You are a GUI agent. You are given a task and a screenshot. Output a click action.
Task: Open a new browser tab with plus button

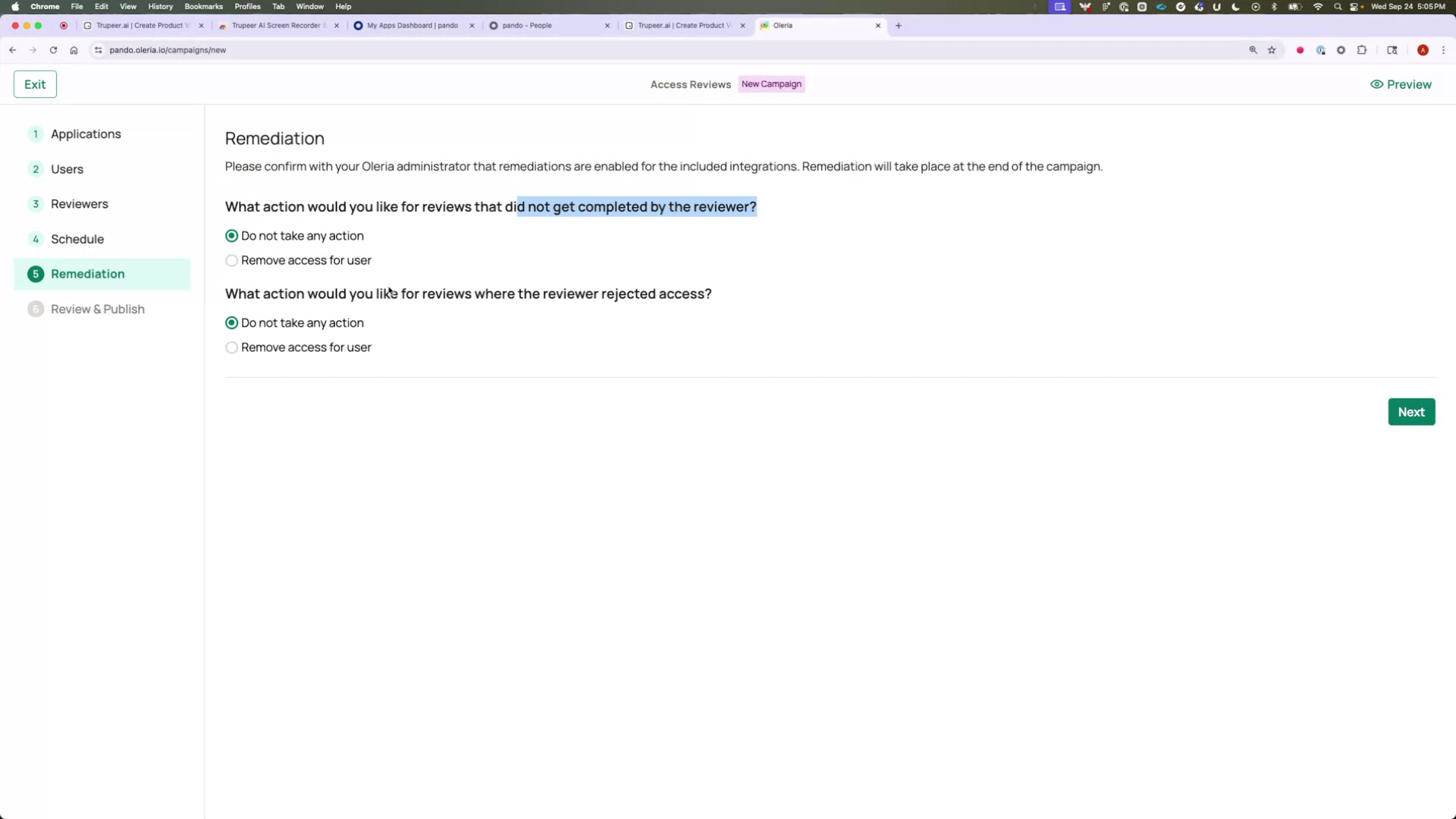click(x=899, y=25)
